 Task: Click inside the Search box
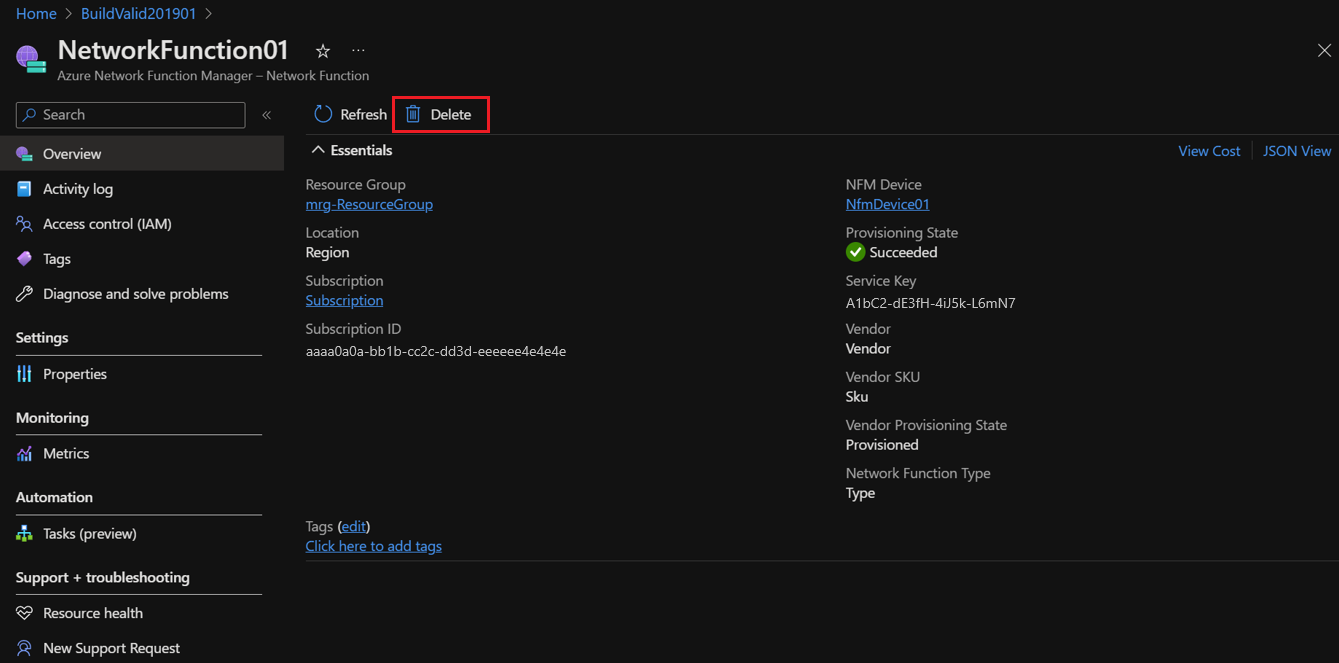(x=129, y=114)
